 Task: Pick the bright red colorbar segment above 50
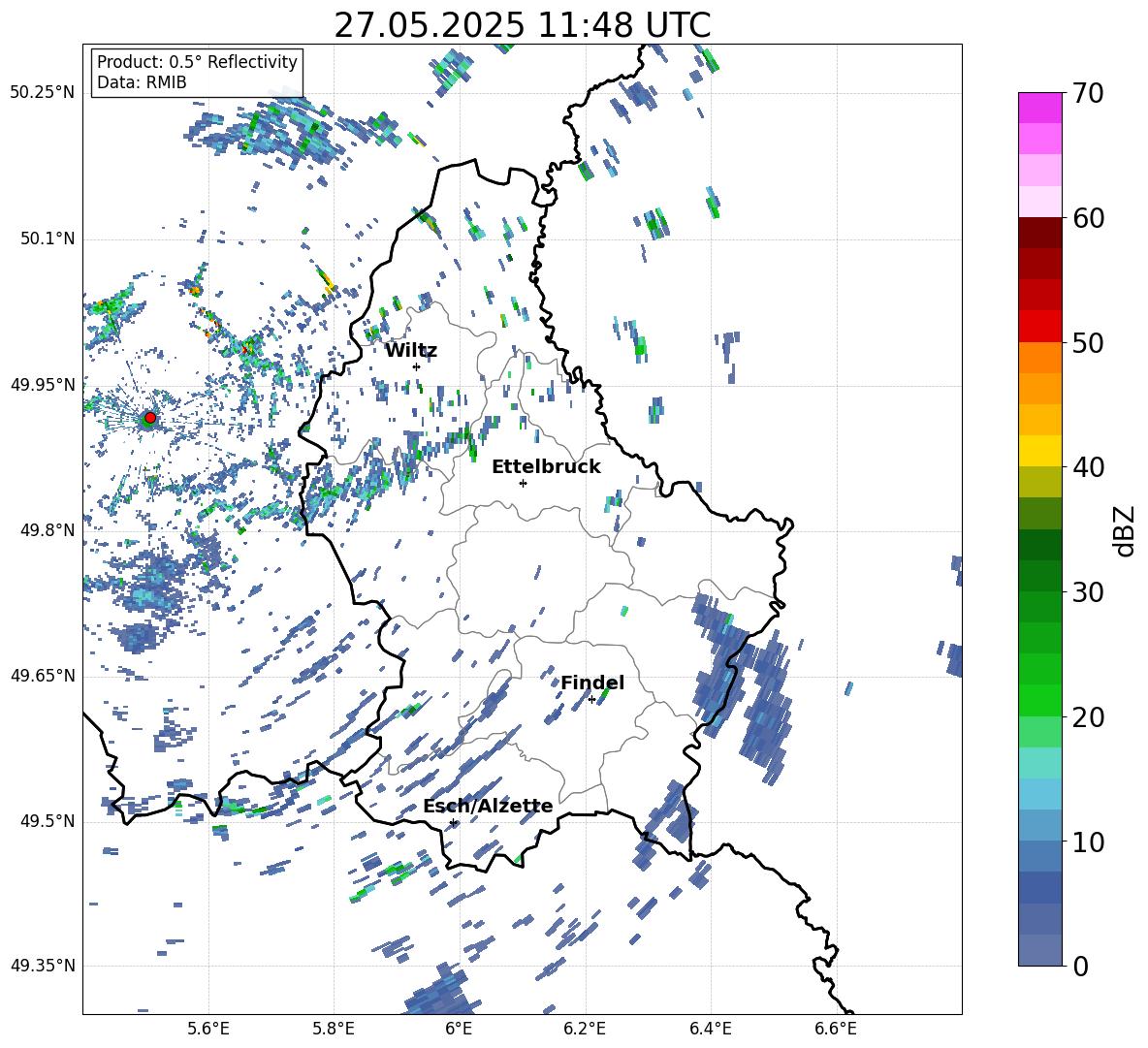coord(1039,326)
